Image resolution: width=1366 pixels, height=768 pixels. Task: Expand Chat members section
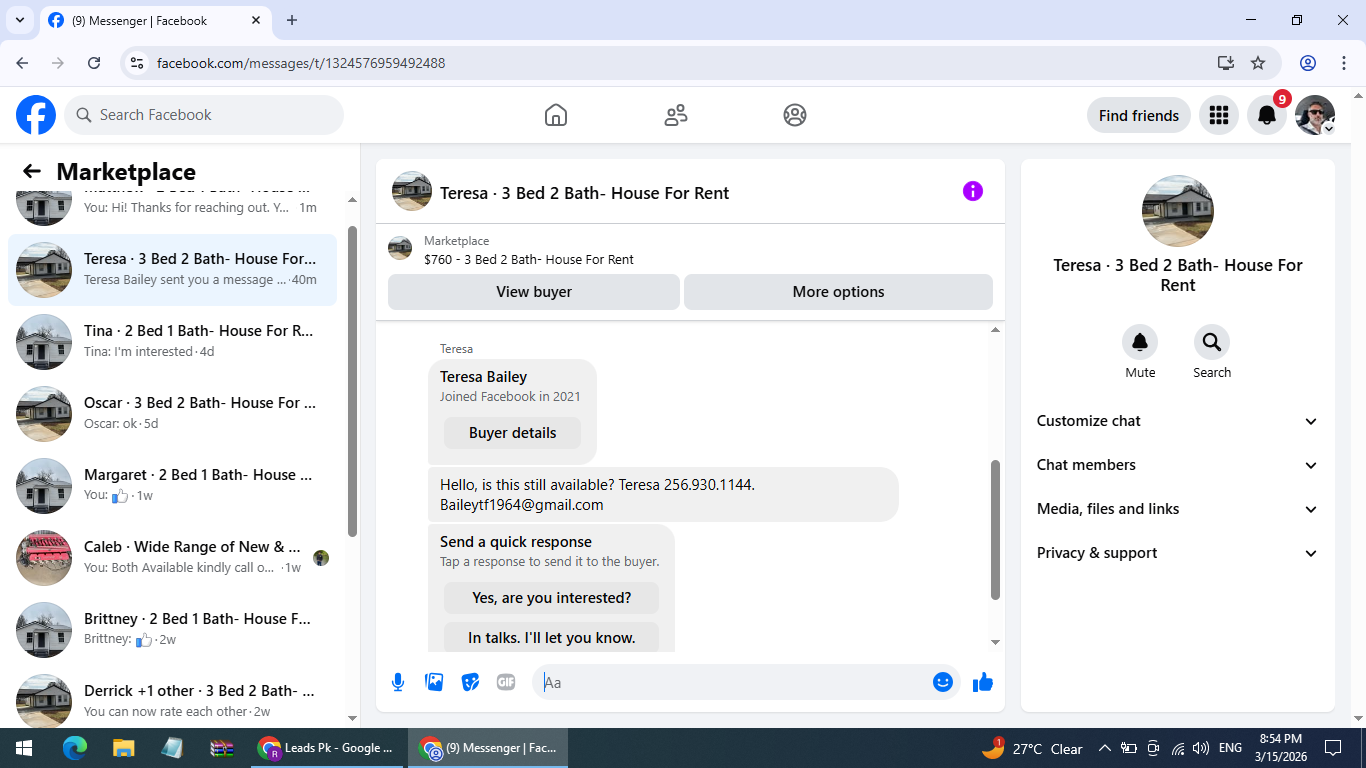(1178, 465)
